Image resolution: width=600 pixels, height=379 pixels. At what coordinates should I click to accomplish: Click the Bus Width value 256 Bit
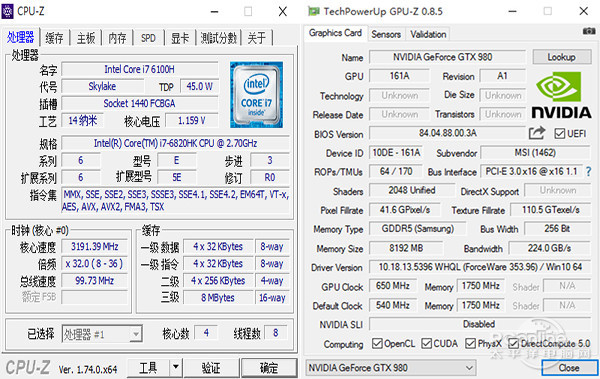point(558,229)
